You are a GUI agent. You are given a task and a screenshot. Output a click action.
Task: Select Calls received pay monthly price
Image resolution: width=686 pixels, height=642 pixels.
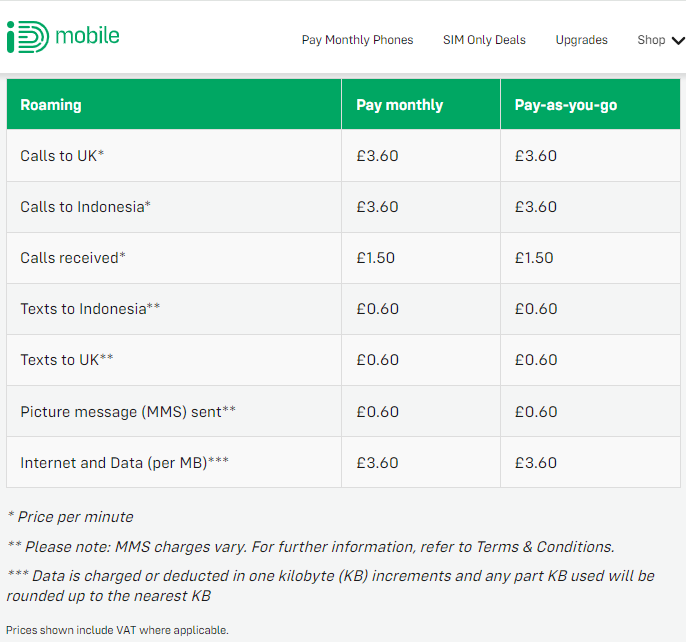click(x=375, y=258)
